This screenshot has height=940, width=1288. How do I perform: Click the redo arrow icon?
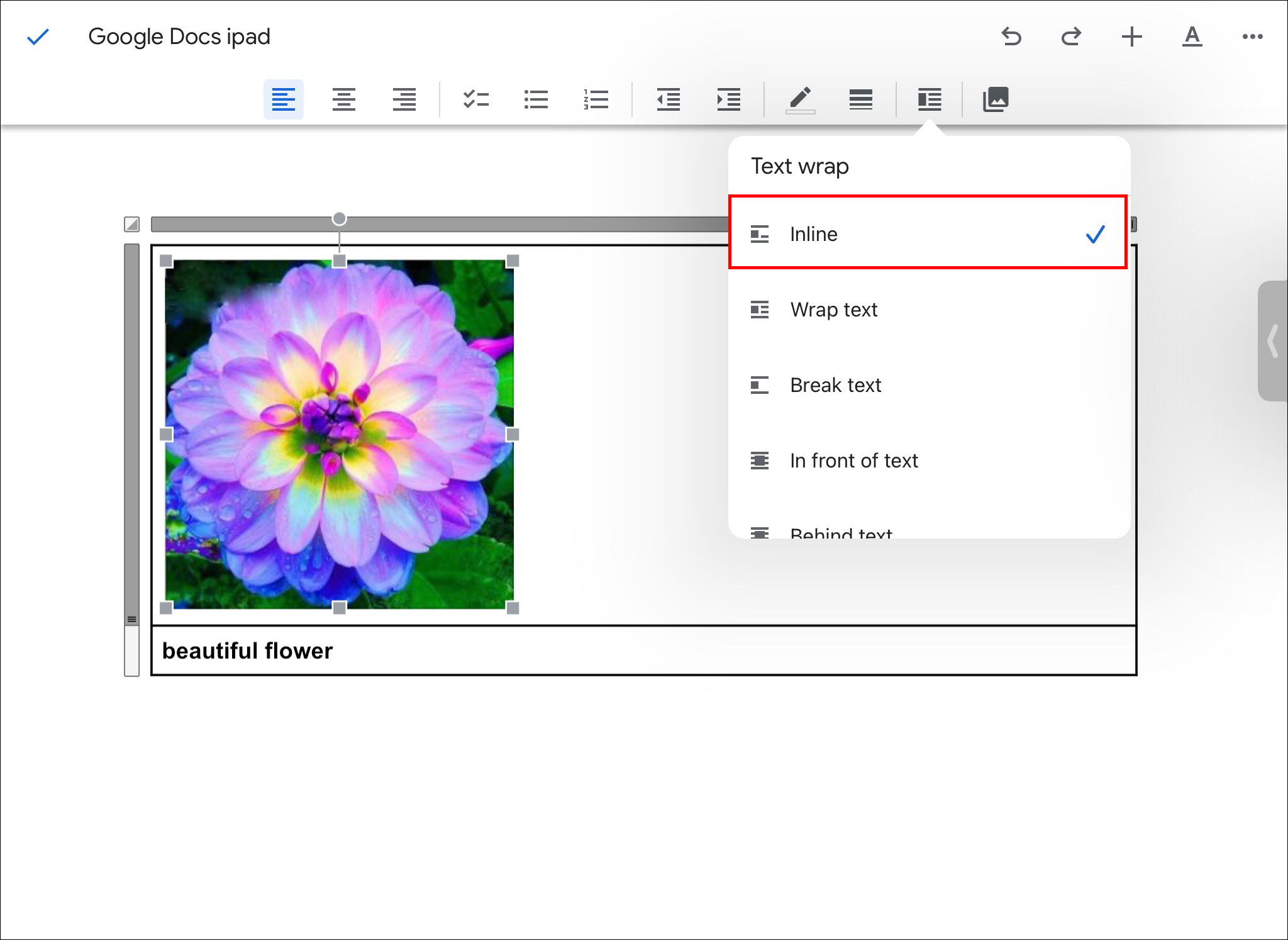click(1071, 36)
